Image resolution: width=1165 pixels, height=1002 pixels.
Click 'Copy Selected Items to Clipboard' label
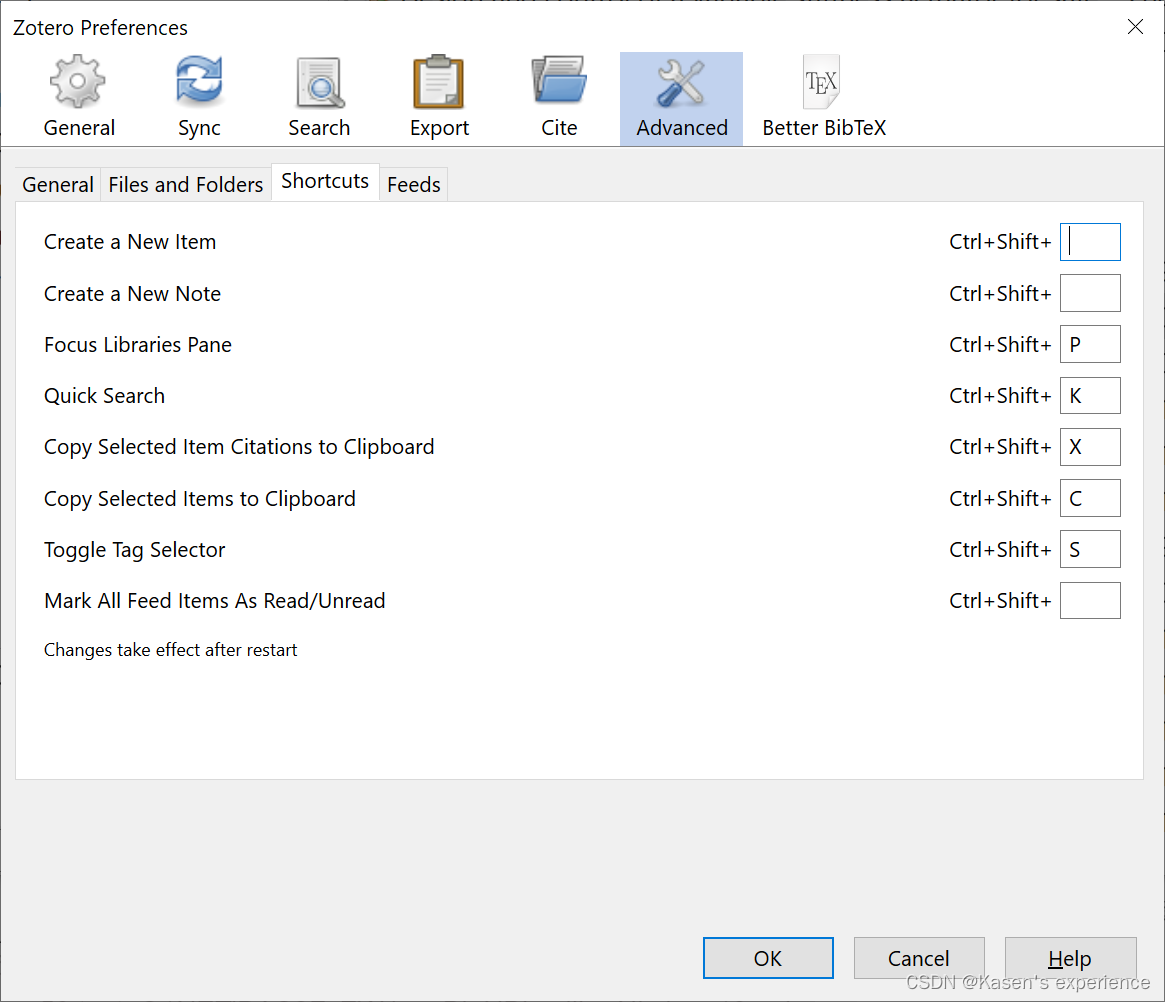200,499
